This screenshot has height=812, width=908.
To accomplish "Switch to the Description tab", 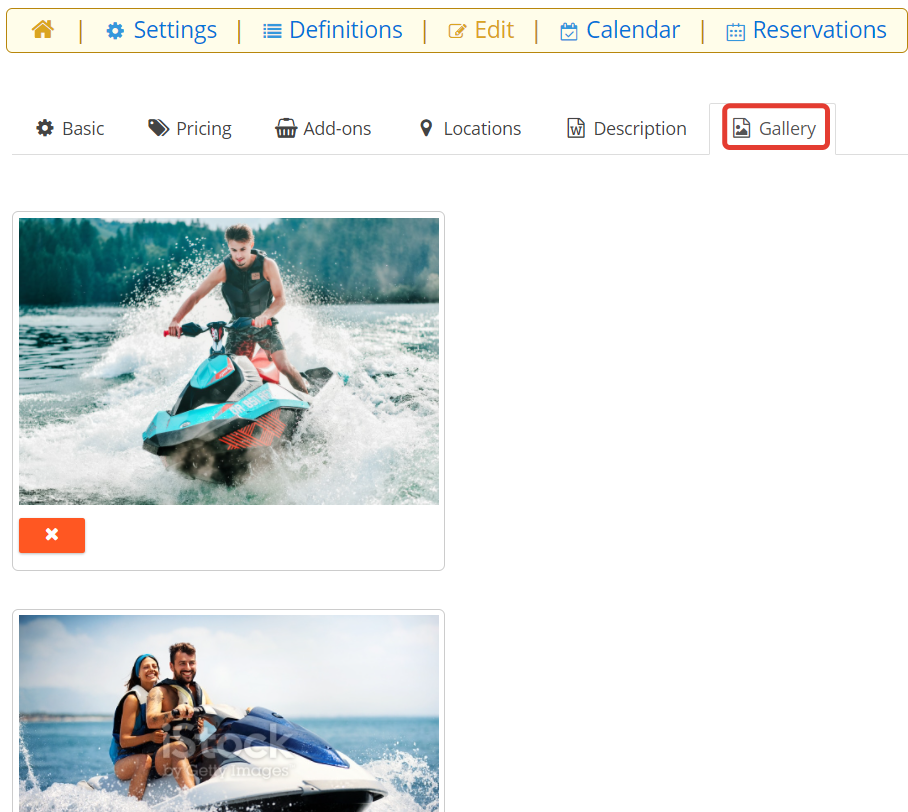I will point(627,129).
